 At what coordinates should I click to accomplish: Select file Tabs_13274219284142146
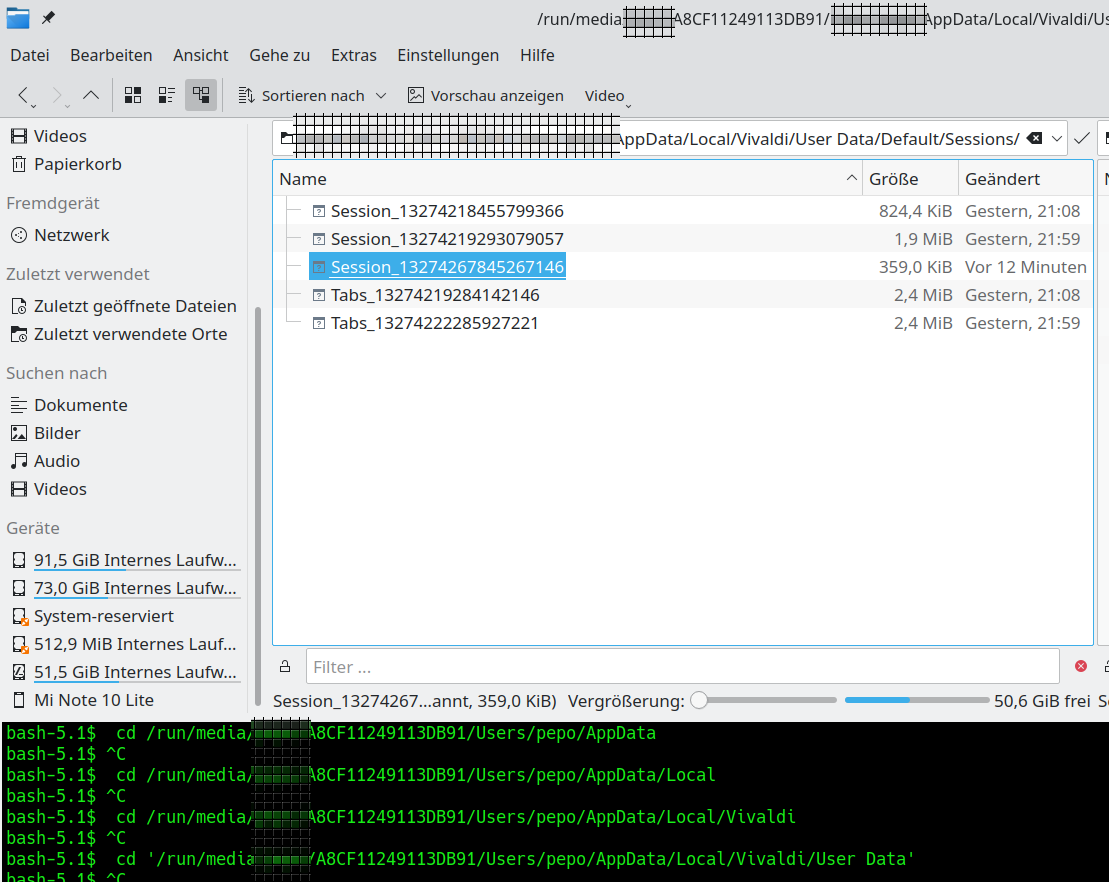click(435, 295)
